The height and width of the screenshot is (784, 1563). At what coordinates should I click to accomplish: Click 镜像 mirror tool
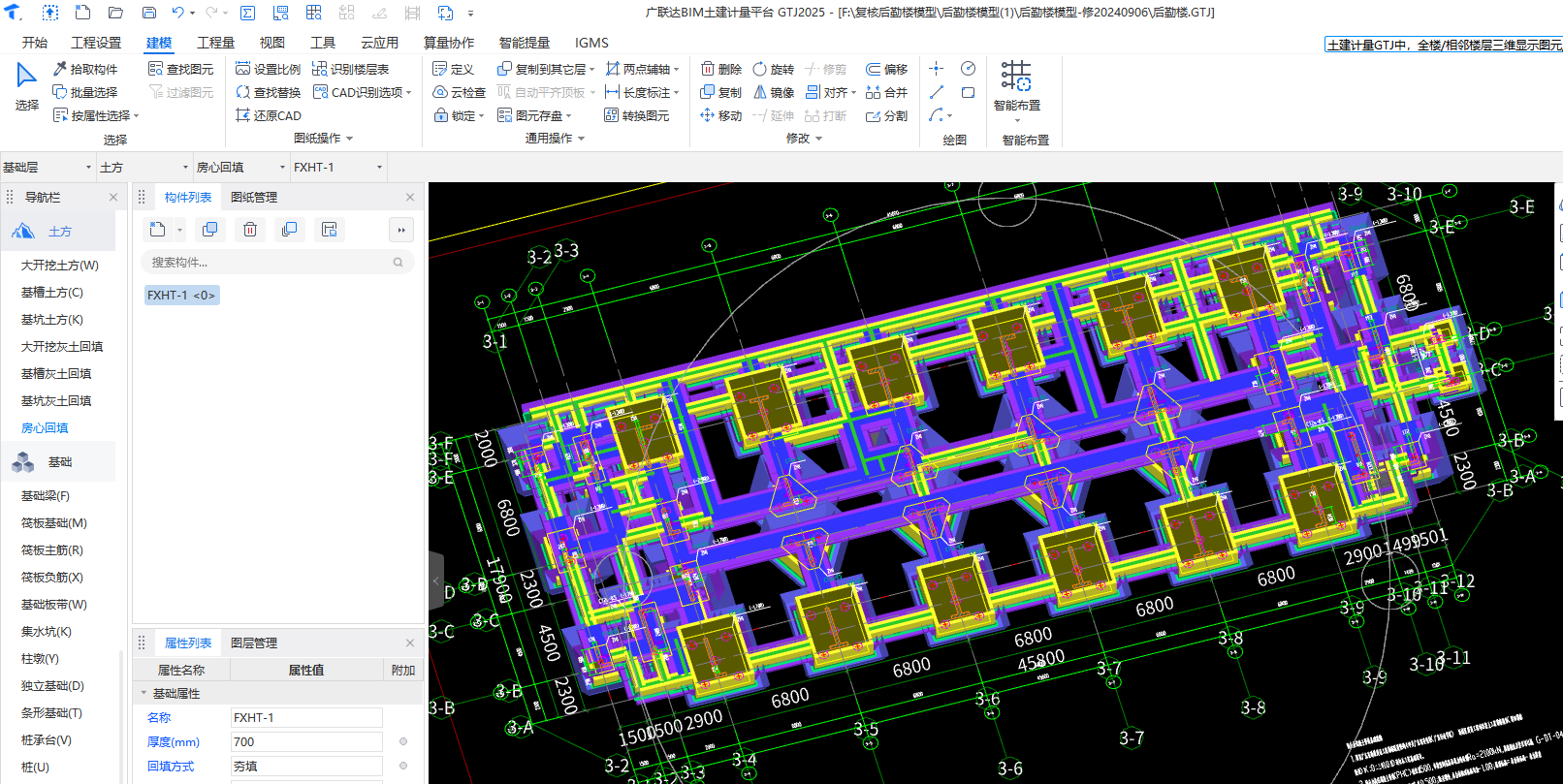click(x=773, y=92)
